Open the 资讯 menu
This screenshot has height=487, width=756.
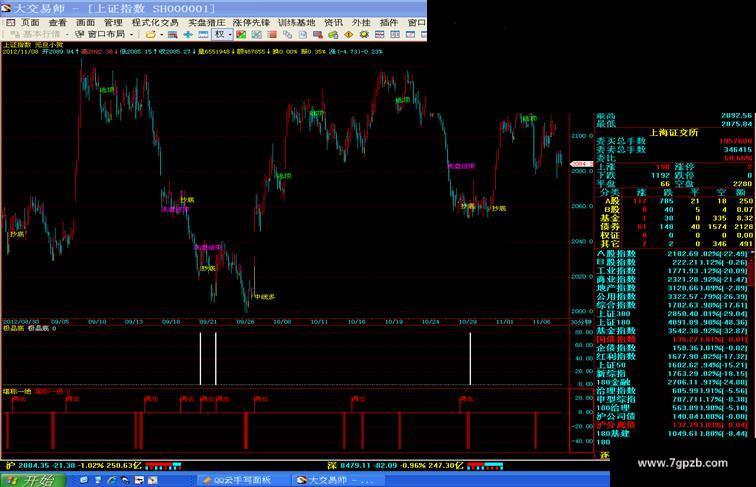[333, 23]
